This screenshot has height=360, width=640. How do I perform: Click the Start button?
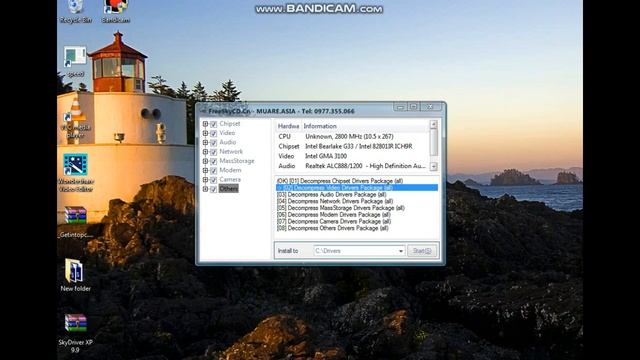pos(422,251)
